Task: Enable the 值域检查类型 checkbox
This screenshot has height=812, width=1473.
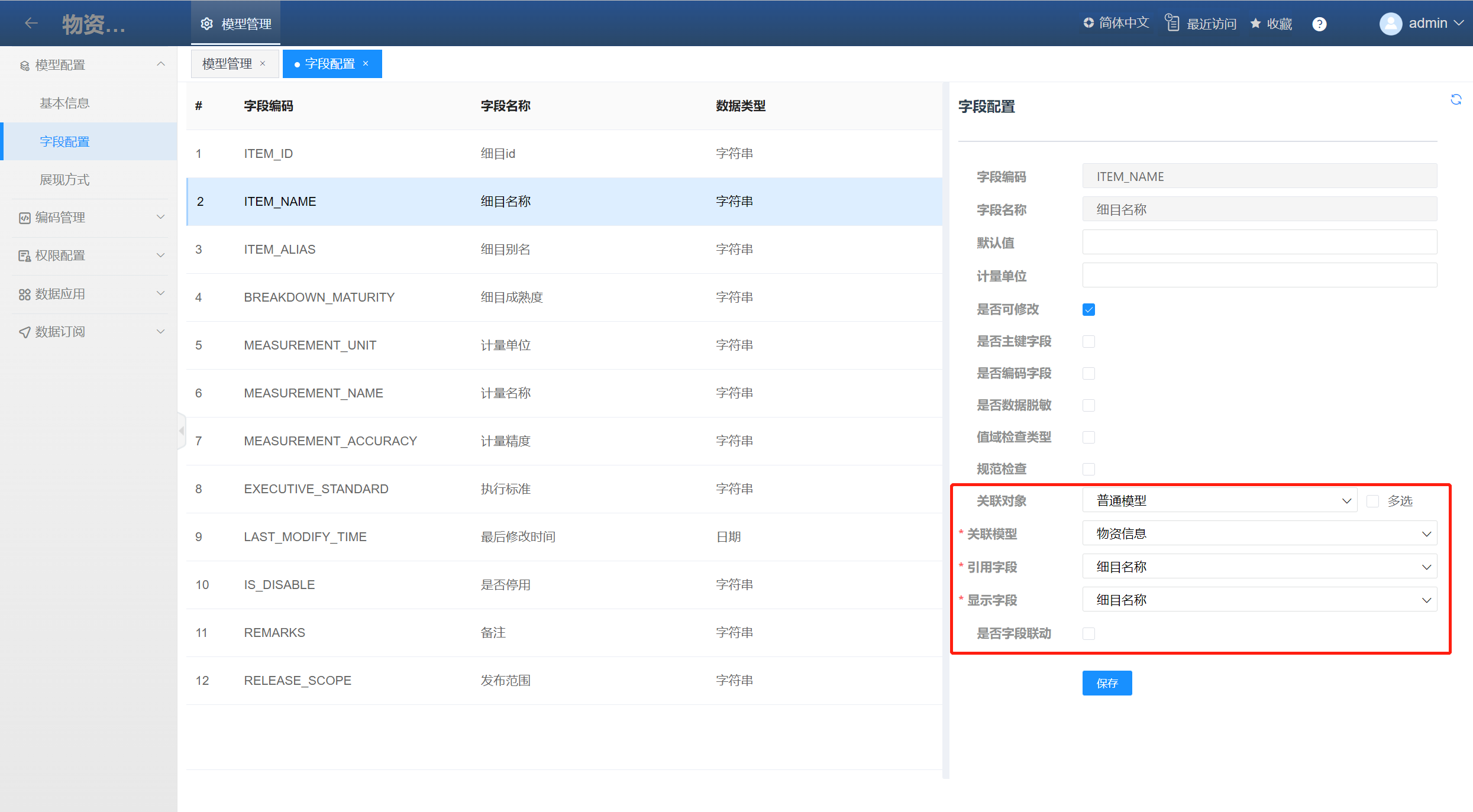Action: (1088, 437)
